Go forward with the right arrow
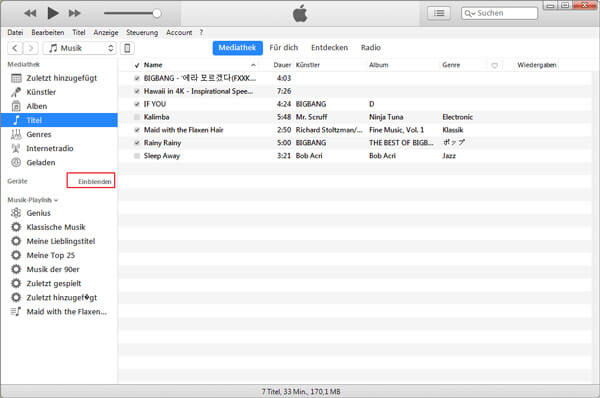Screen dimensions: 600x398 (x=31, y=48)
